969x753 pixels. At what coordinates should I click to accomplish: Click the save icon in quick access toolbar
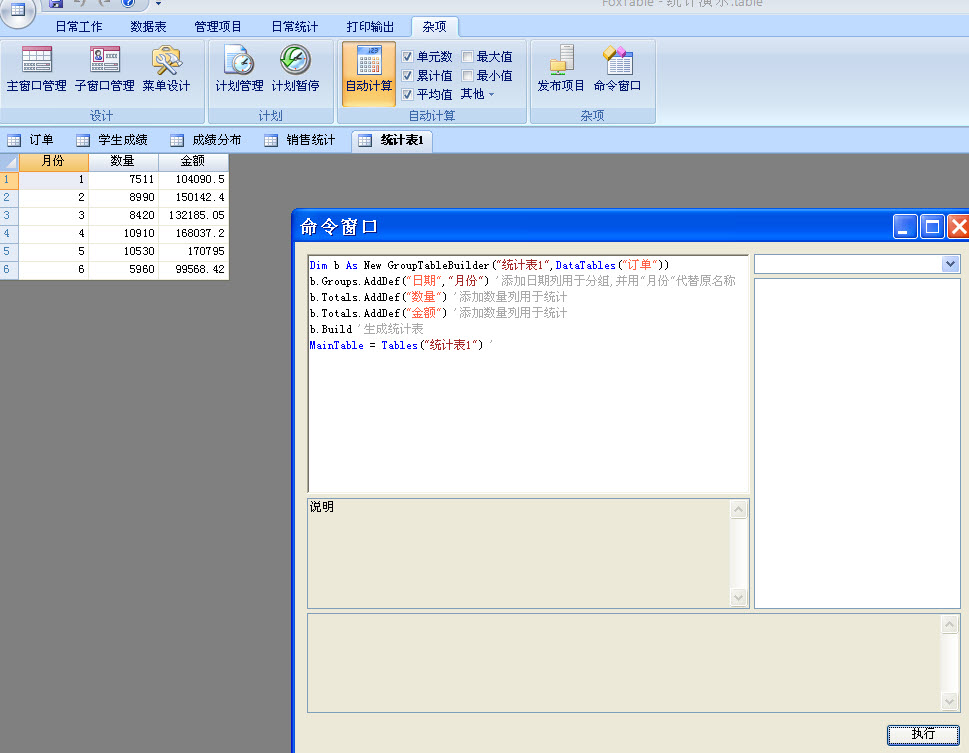coord(56,4)
